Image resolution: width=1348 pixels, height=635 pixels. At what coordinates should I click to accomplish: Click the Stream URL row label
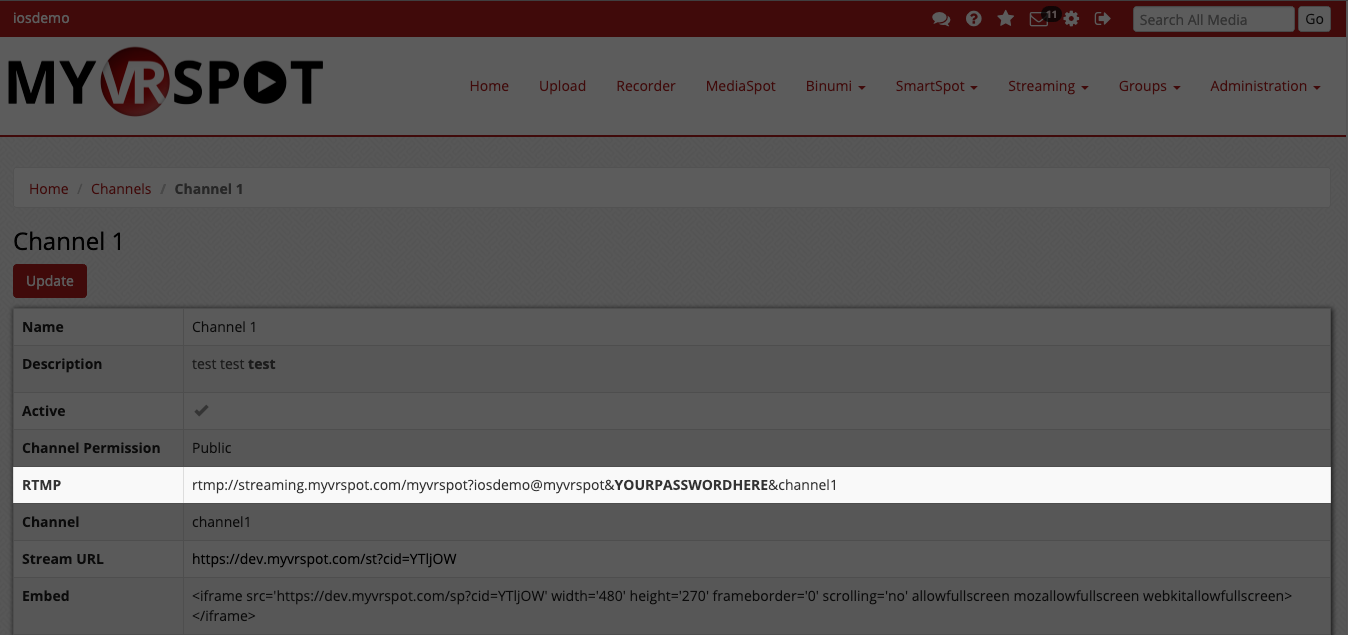point(63,559)
